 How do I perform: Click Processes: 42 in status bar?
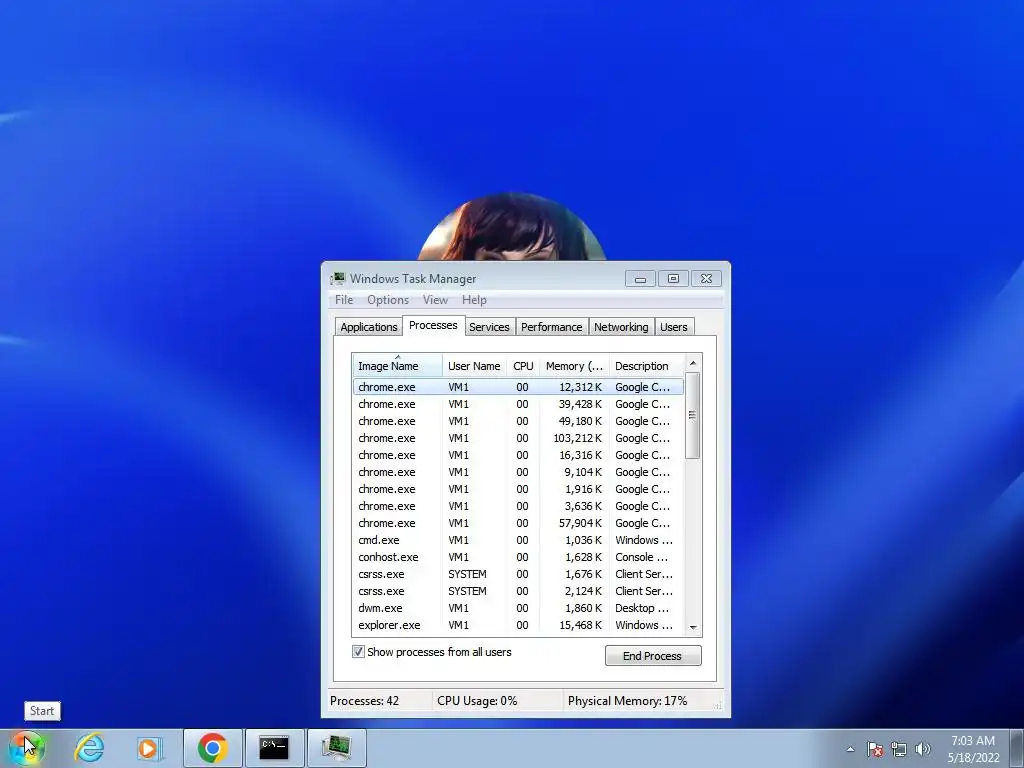364,701
